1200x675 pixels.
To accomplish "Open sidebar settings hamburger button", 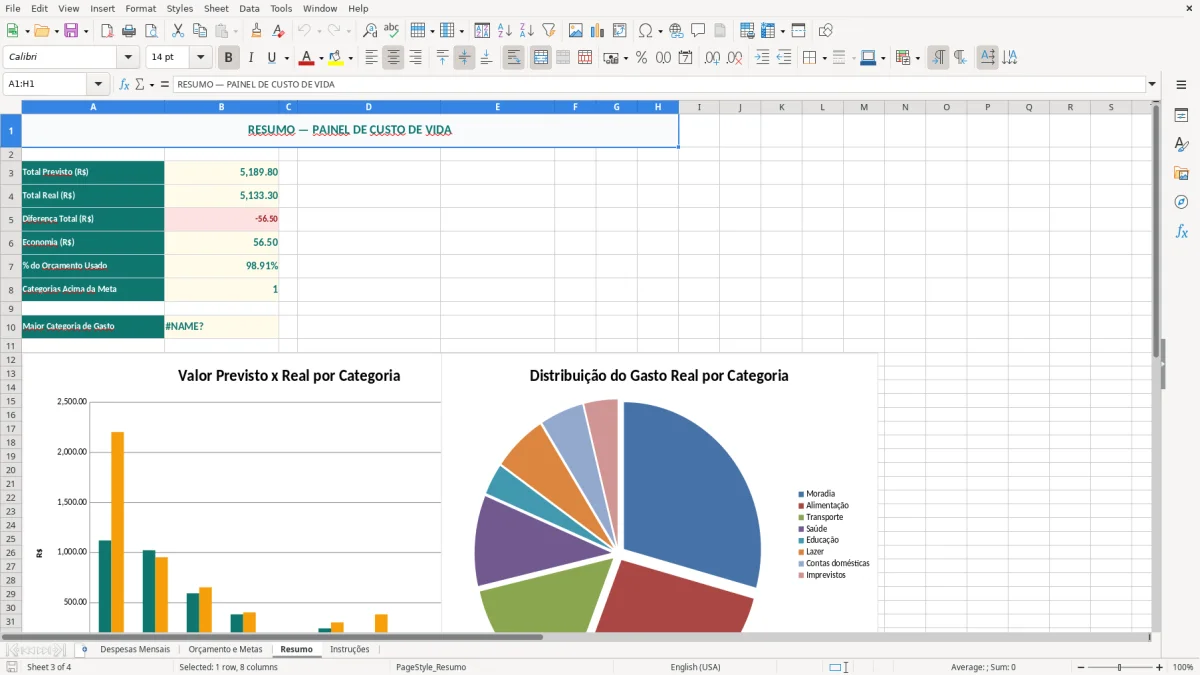I will [1181, 84].
